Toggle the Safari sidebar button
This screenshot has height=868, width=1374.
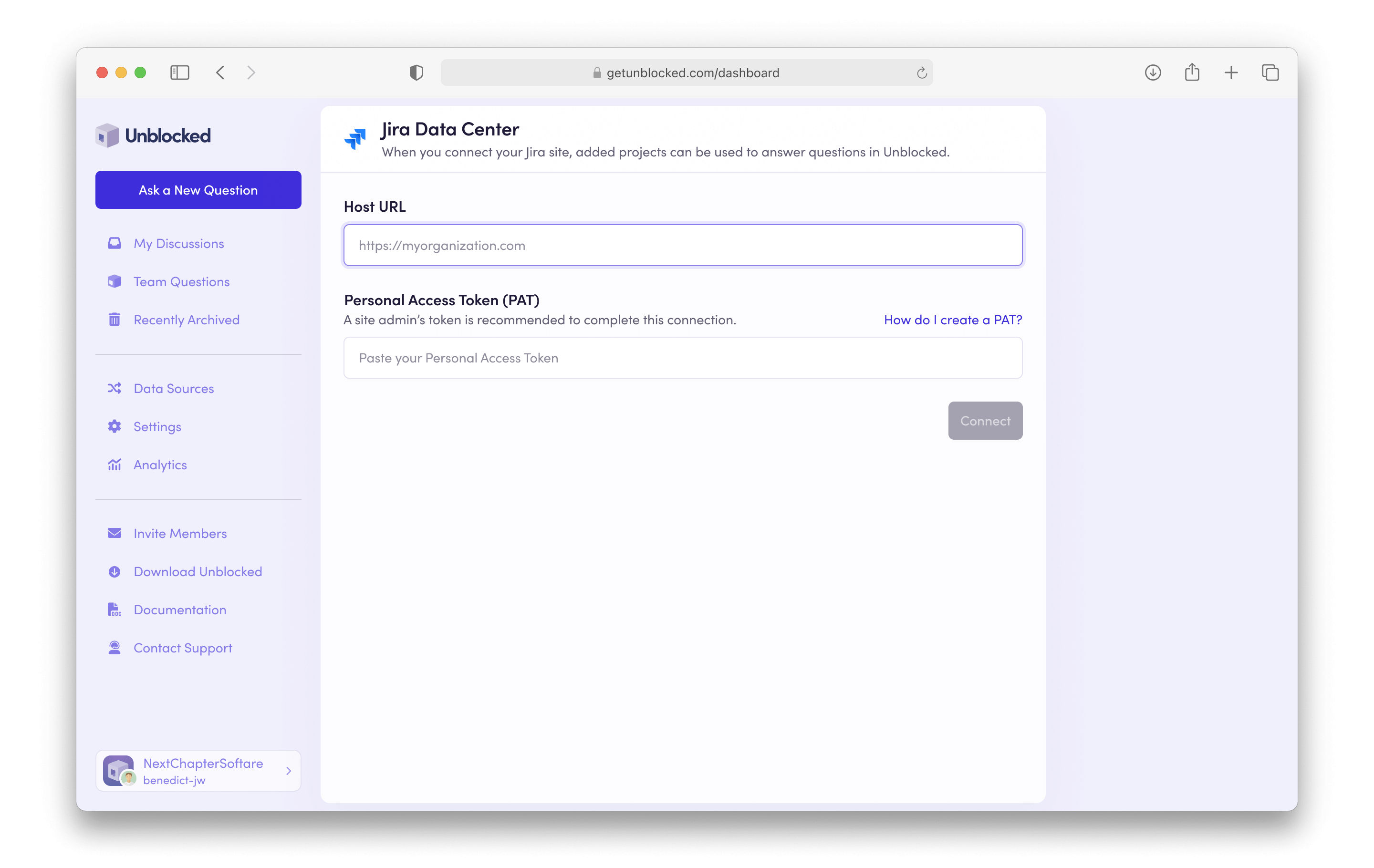coord(180,72)
